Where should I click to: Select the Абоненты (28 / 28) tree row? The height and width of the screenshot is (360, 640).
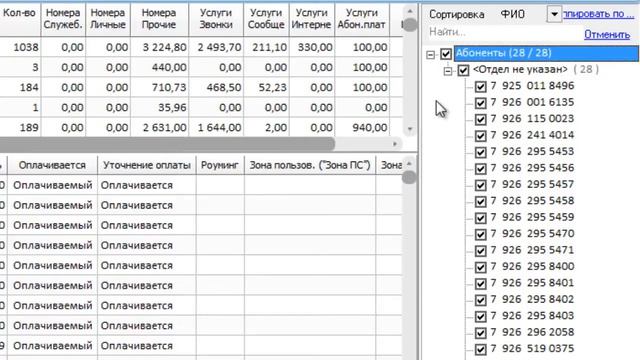[546, 53]
